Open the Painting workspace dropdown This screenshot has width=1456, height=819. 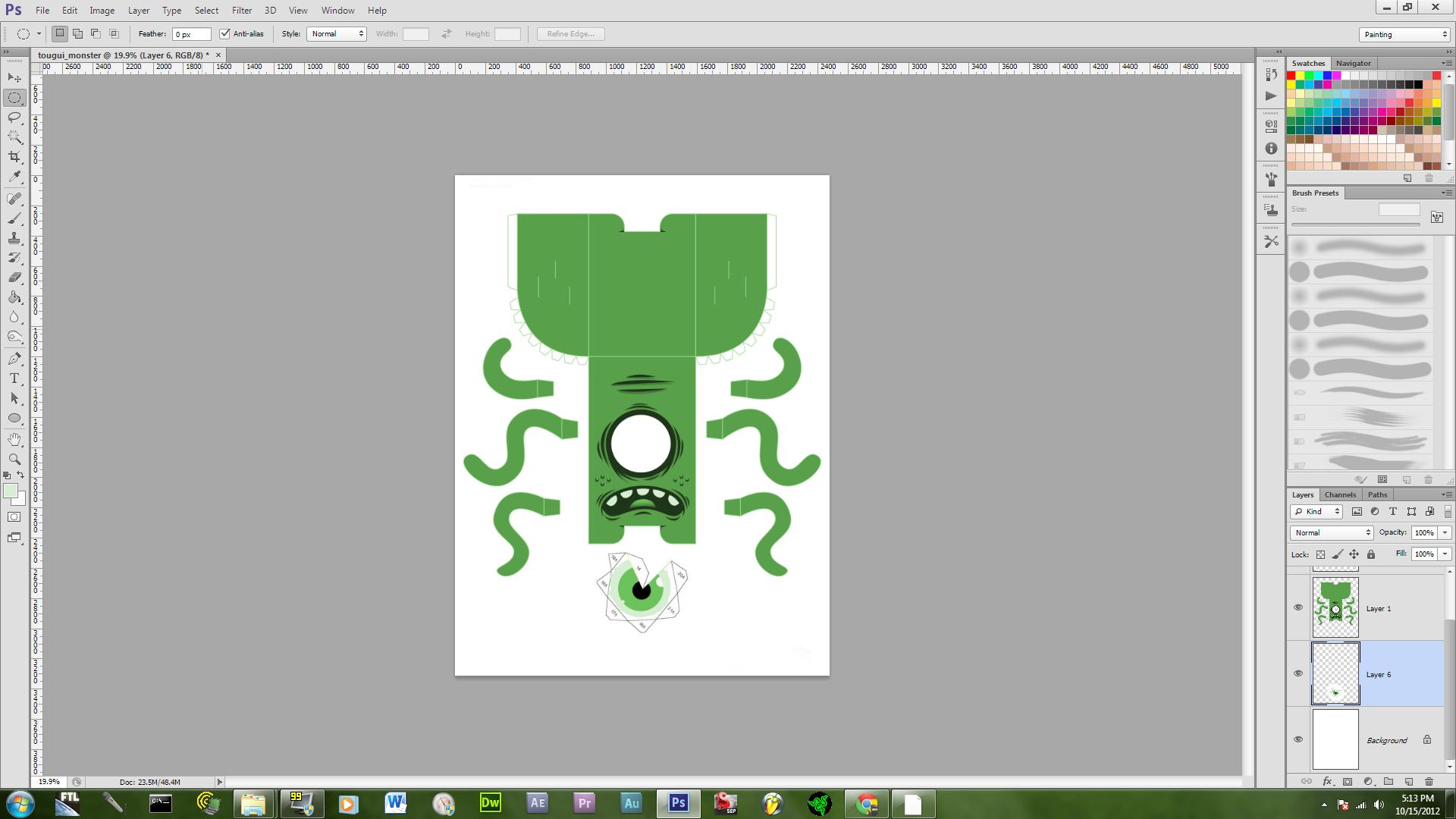[x=1404, y=35]
